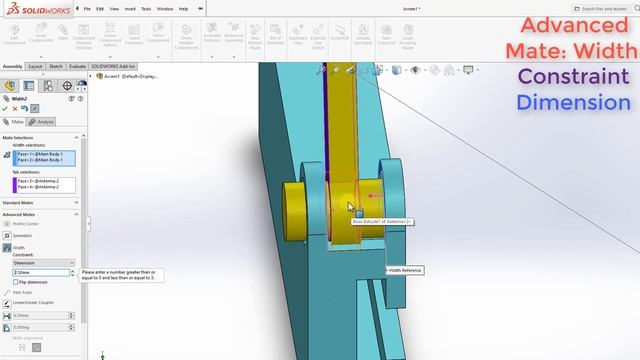Screen dimensions: 640x360
Task: Switch to the Sketch ribbon tab
Action: [56, 66]
